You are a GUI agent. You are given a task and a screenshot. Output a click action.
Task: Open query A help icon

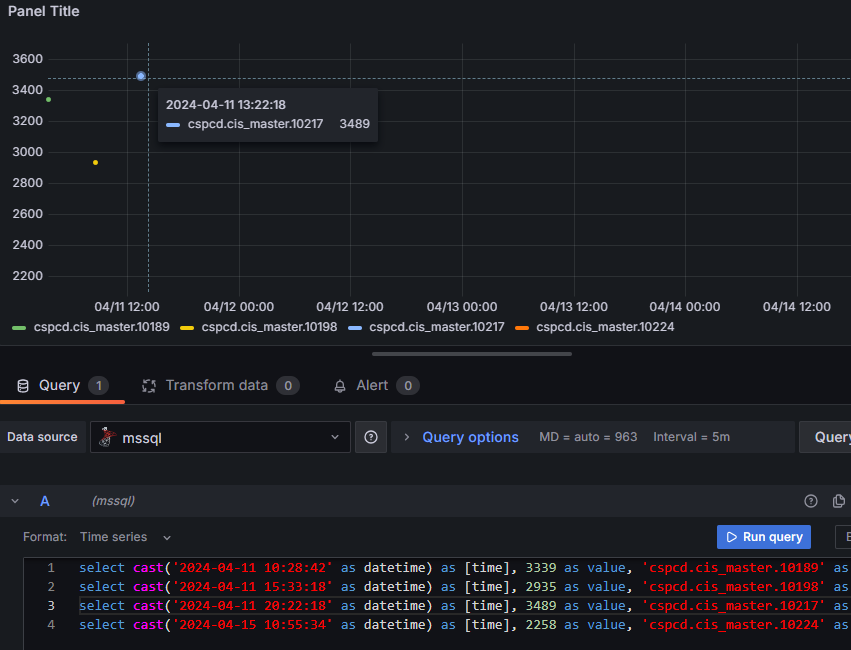pyautogui.click(x=811, y=501)
